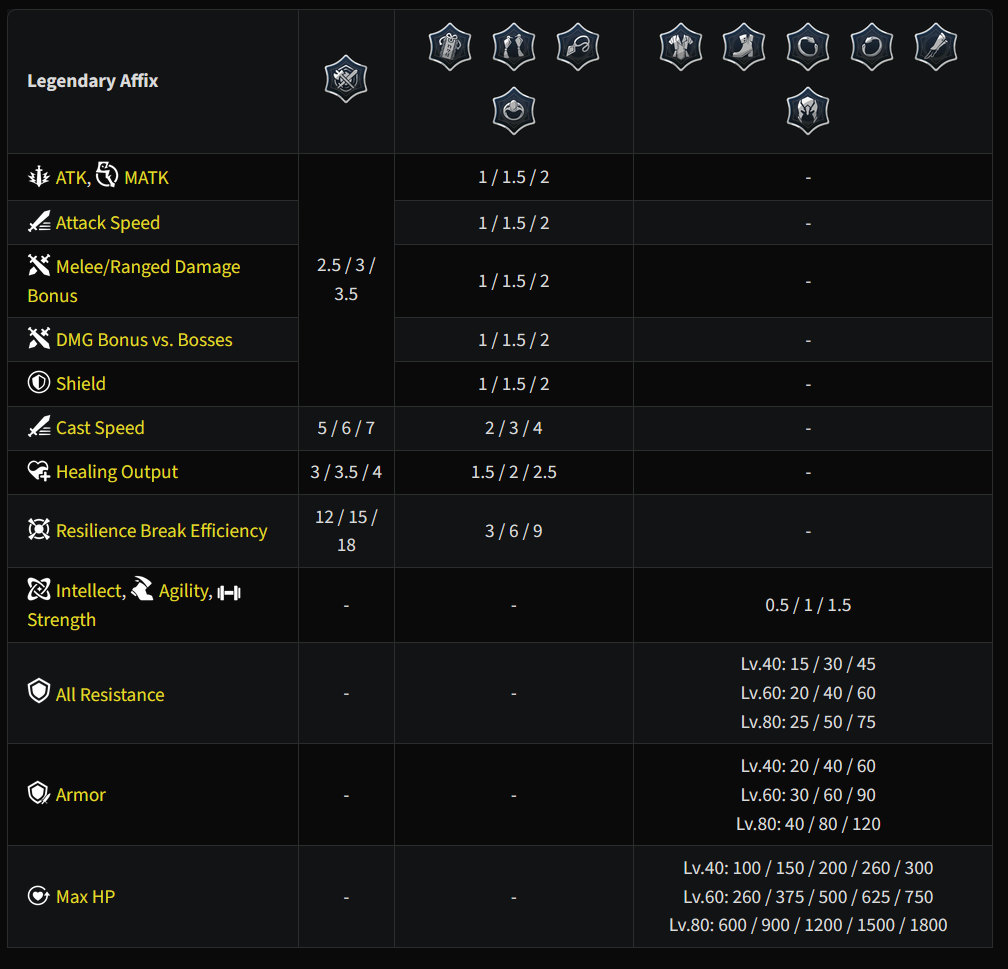Click the Resilience Break Efficiency icon
This screenshot has width=1008, height=969.
pyautogui.click(x=39, y=529)
